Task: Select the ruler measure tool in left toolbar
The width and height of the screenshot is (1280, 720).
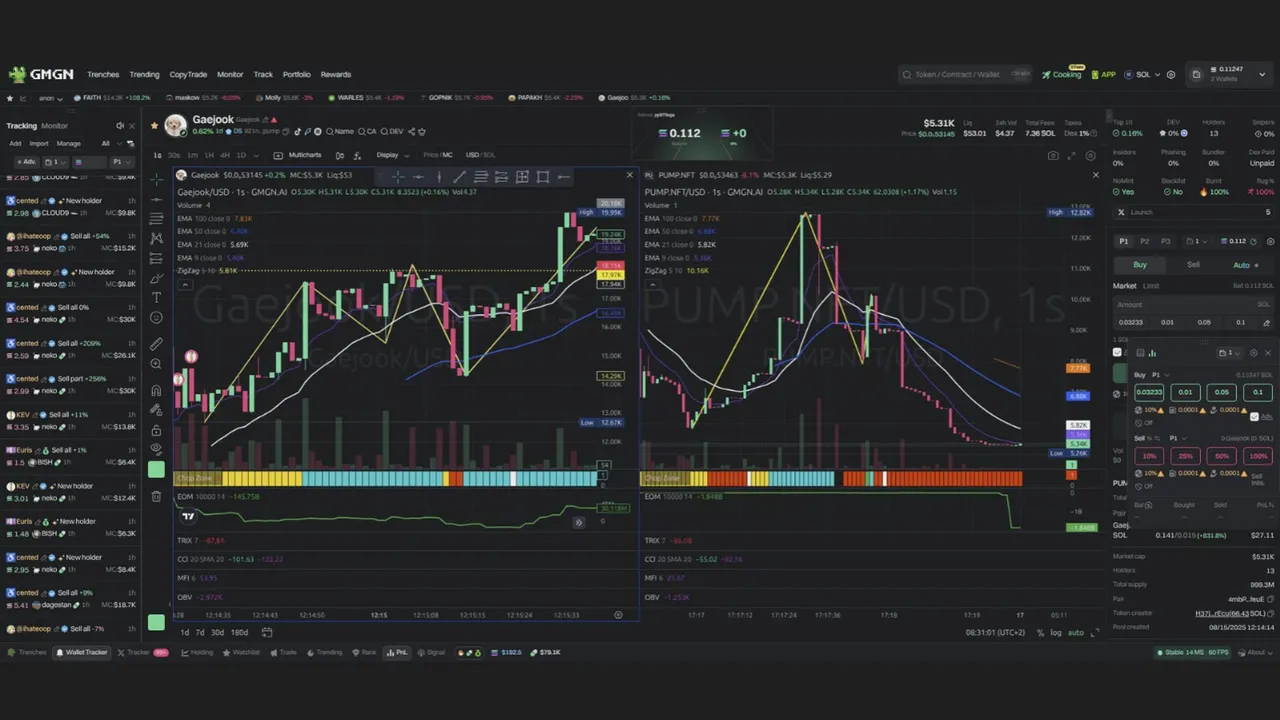Action: click(156, 343)
